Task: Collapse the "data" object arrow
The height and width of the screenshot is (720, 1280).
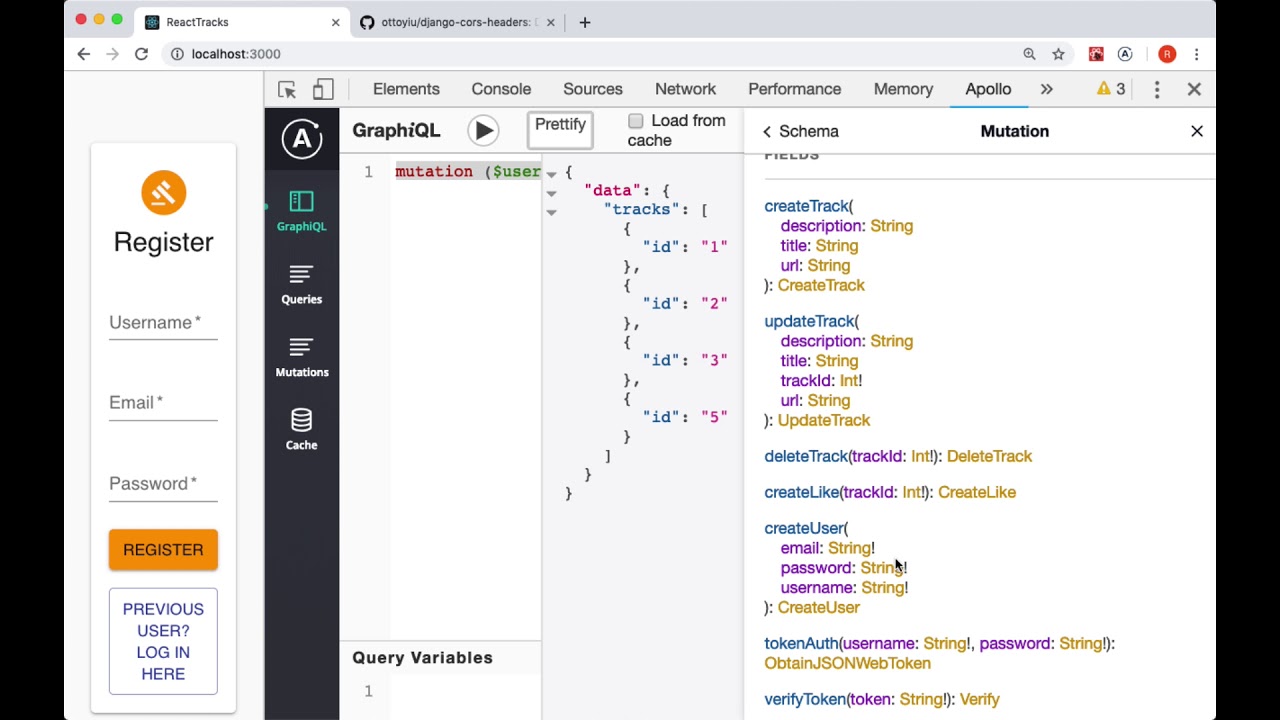Action: pyautogui.click(x=551, y=193)
